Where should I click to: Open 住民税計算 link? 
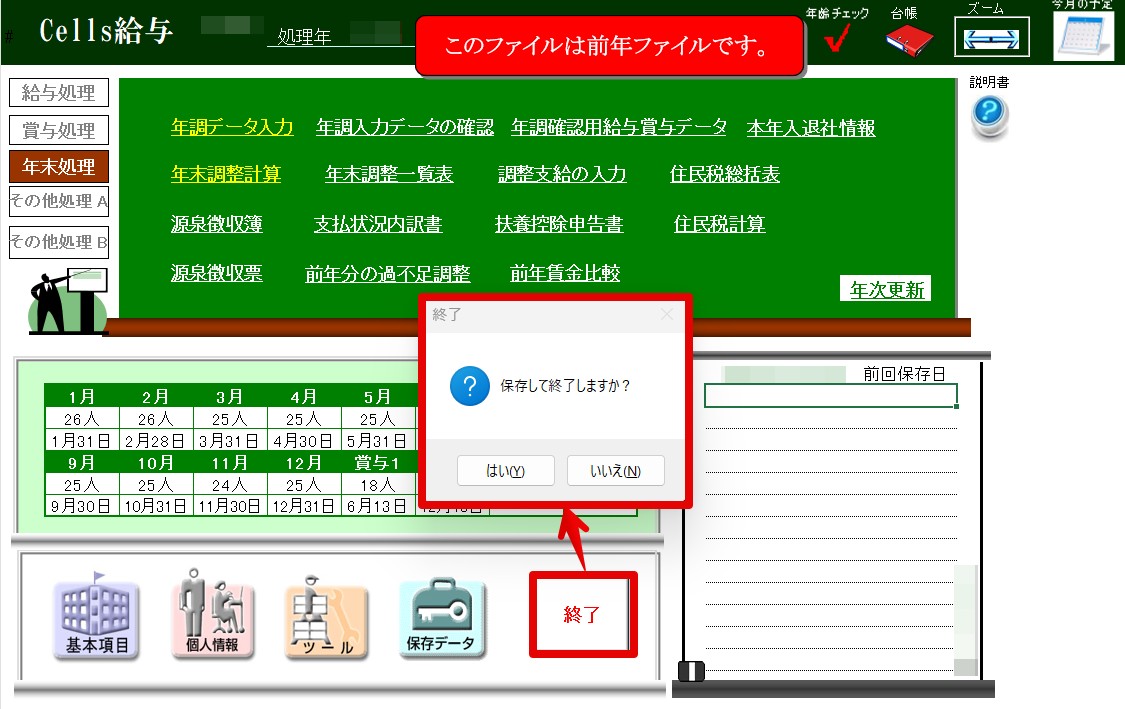(x=720, y=224)
